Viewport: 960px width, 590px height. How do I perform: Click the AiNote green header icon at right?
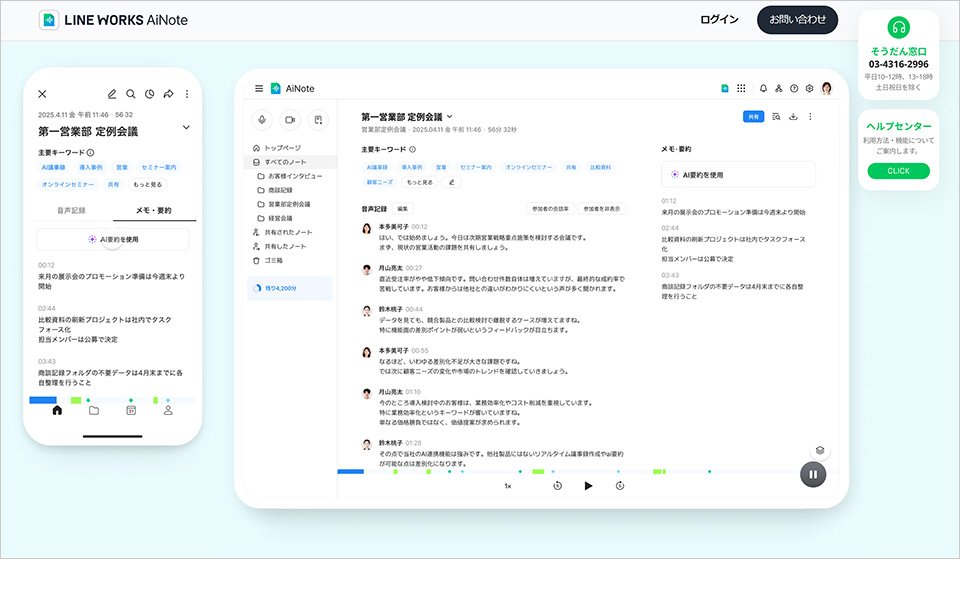pyautogui.click(x=724, y=88)
